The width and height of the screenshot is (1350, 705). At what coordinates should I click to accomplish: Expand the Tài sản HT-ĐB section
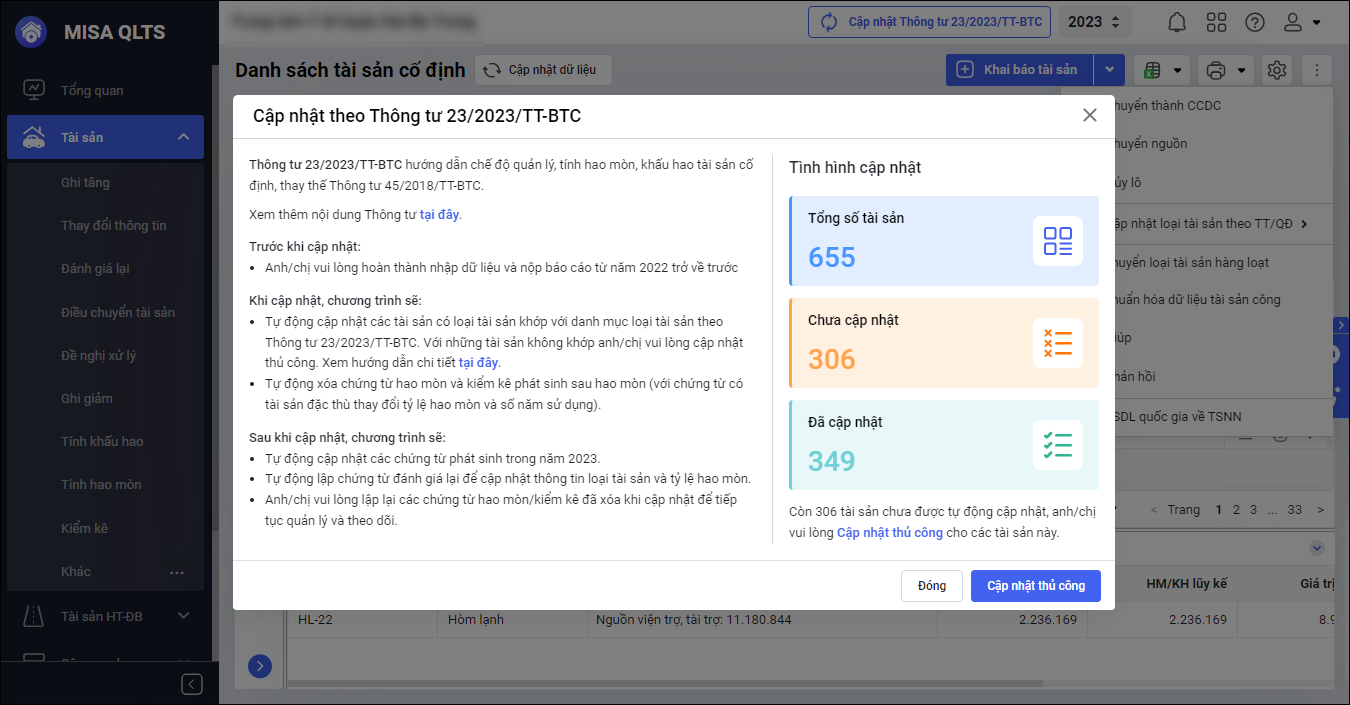(183, 616)
